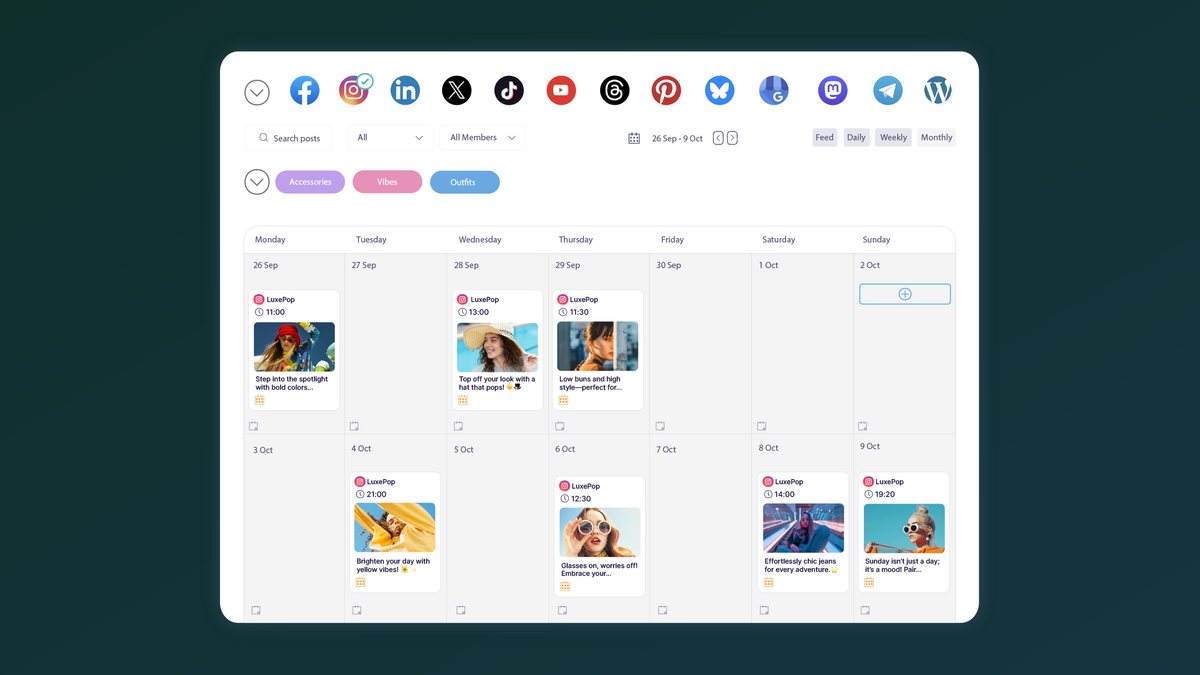Select the LinkedIn network icon
The image size is (1200, 675).
click(405, 91)
